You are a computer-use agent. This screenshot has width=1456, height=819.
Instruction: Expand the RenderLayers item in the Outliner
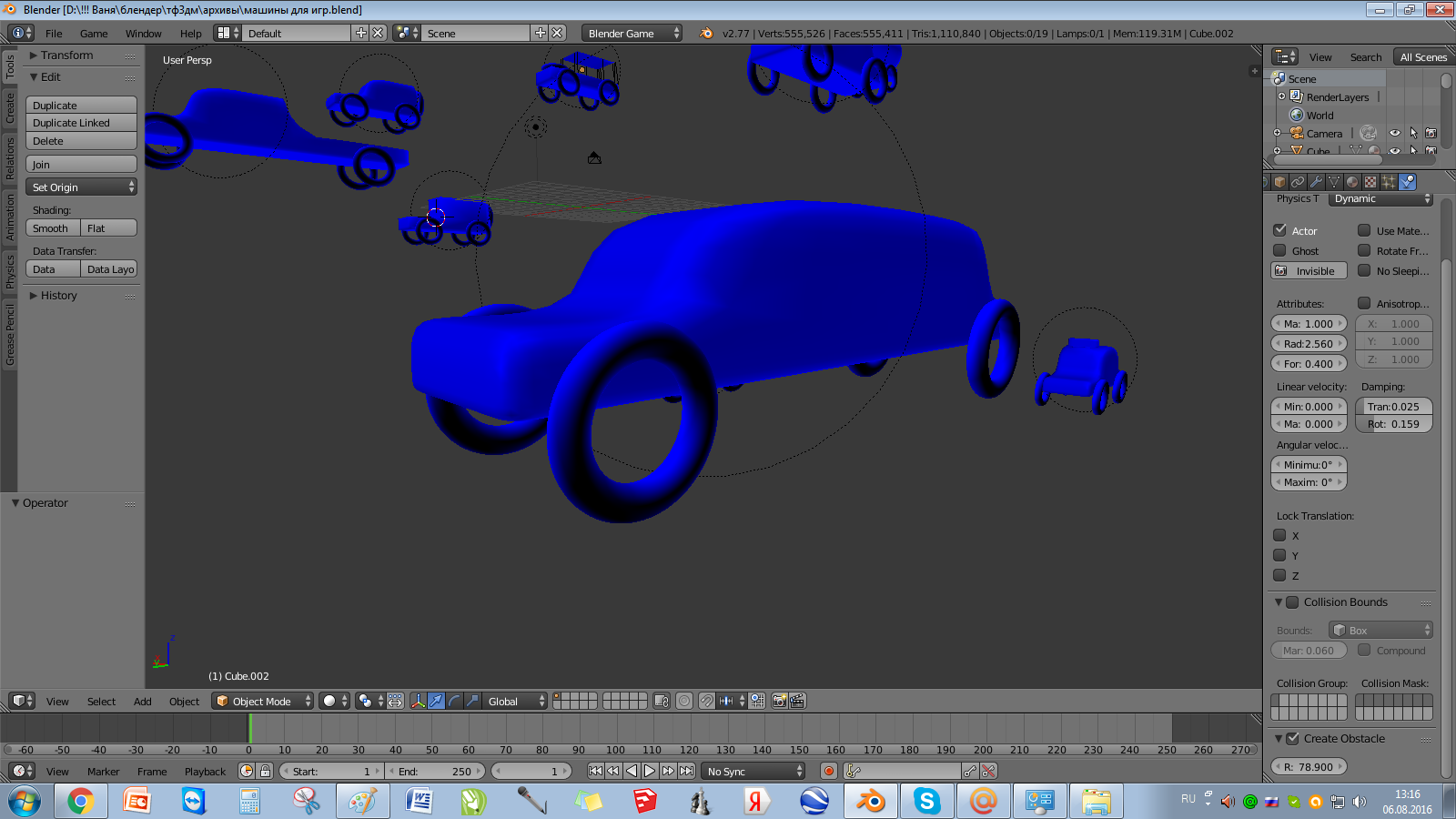(x=1281, y=96)
